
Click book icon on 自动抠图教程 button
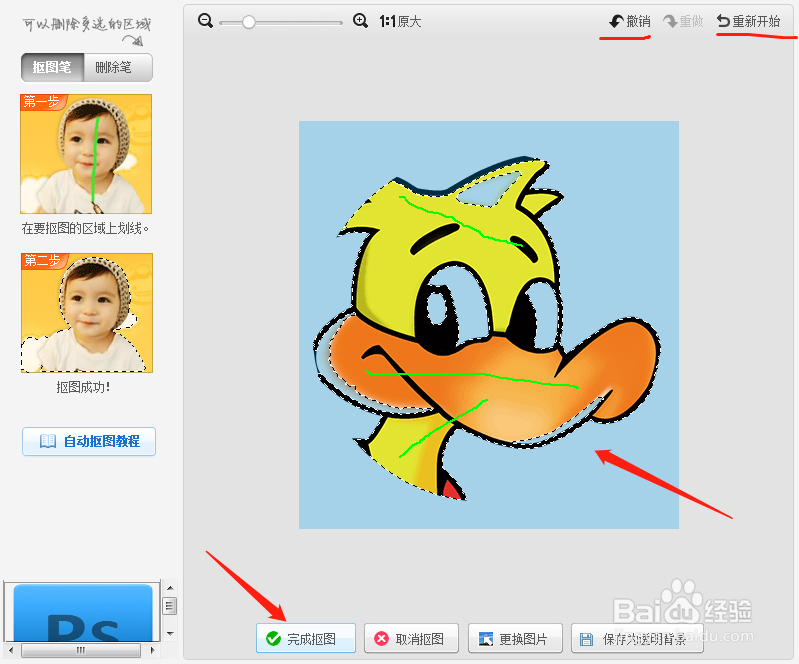[48, 441]
